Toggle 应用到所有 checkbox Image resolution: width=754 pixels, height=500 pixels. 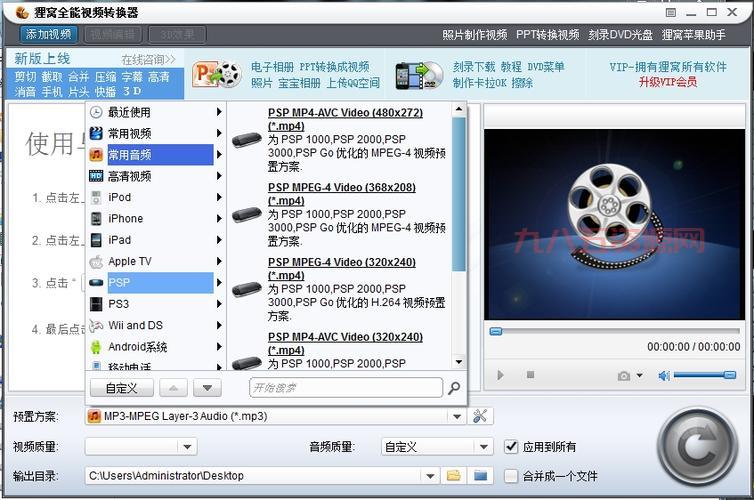point(511,447)
